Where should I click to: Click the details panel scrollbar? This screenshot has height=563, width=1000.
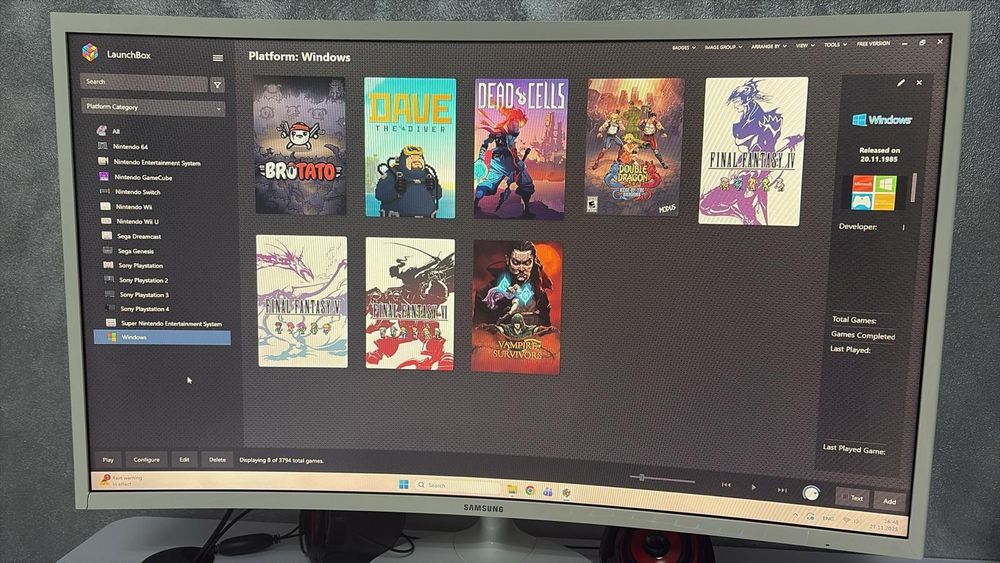click(x=916, y=187)
